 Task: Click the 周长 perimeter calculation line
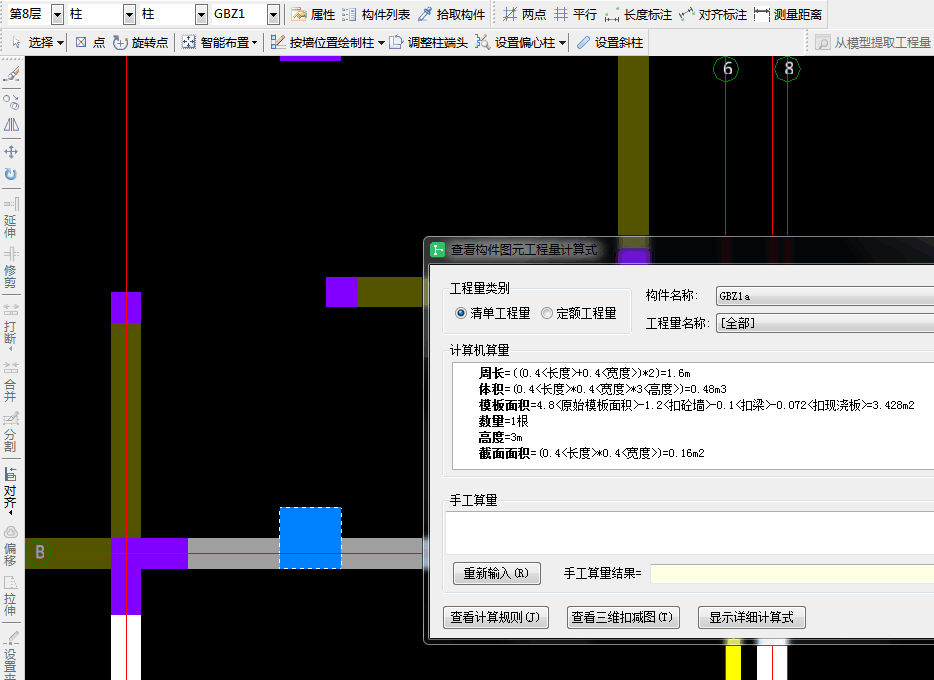click(584, 373)
